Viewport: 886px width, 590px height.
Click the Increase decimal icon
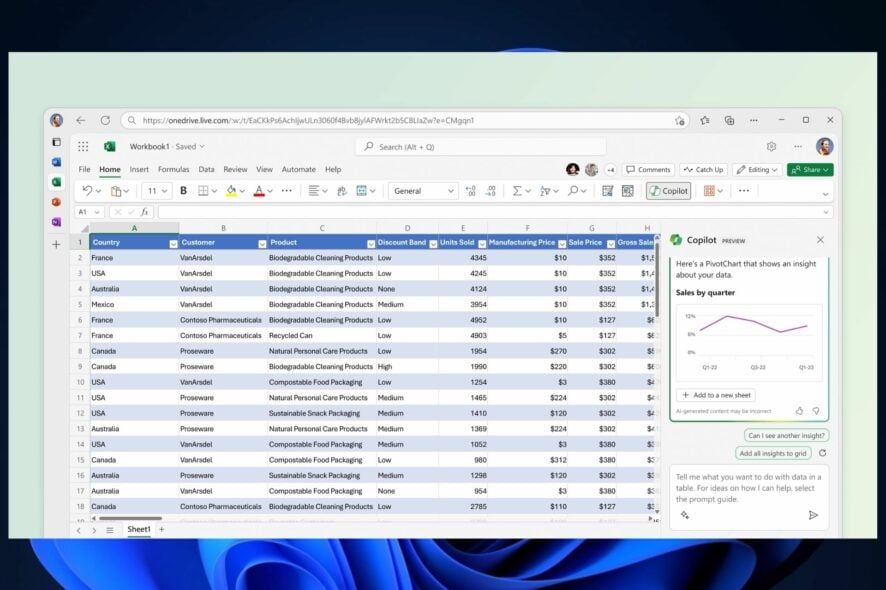pos(470,191)
